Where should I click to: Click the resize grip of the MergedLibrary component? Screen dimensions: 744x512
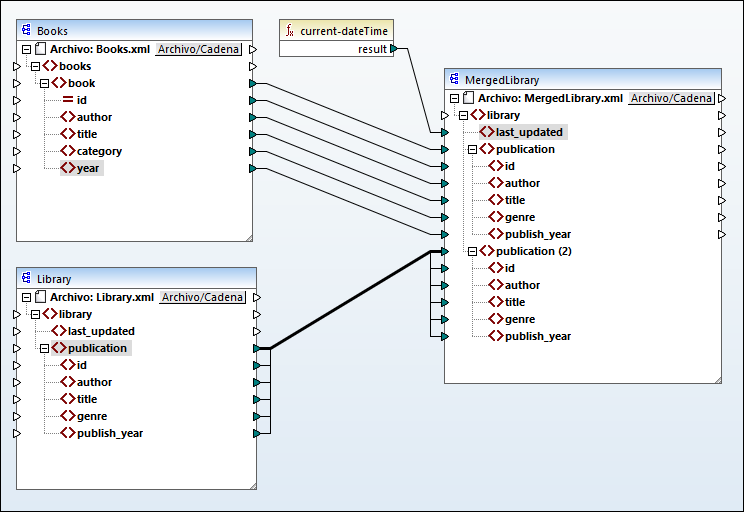[714, 376]
